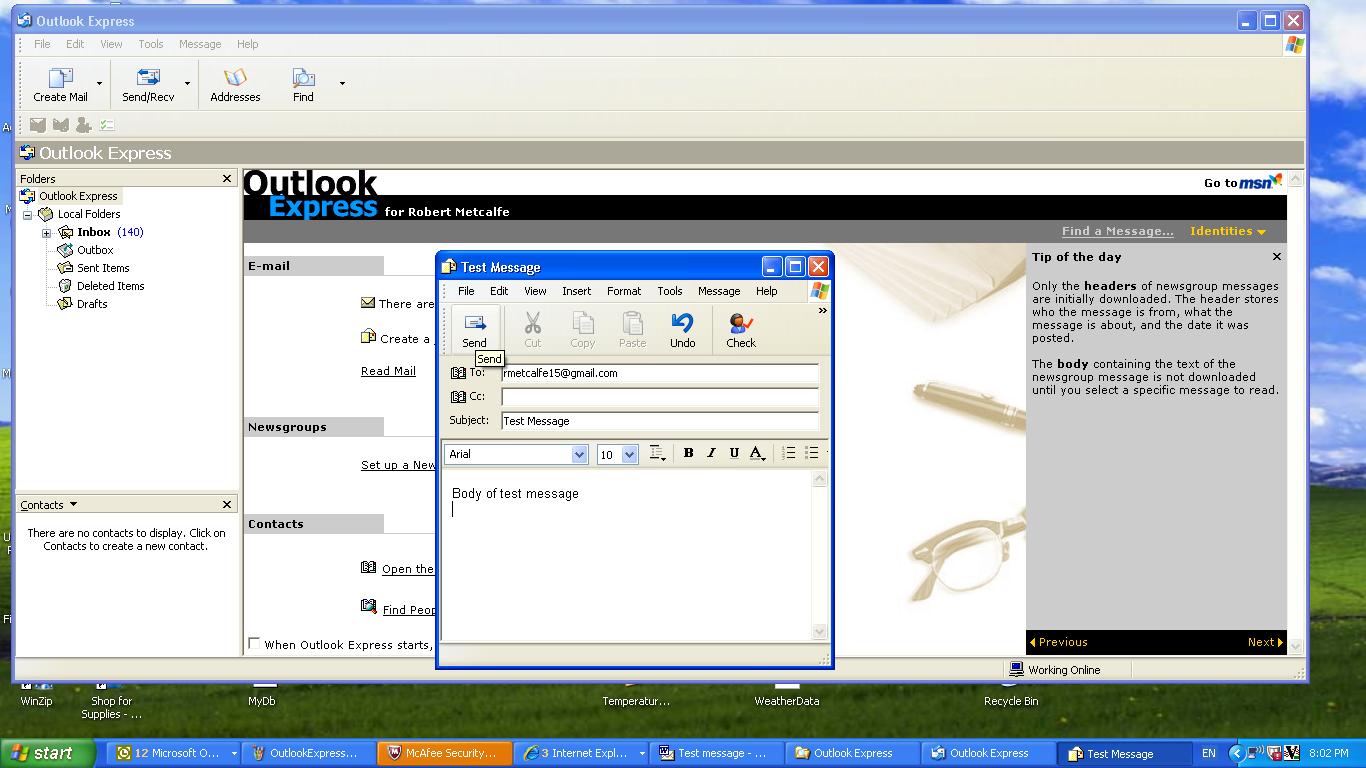Expand the Inbox folder tree node
1366x768 pixels.
[46, 233]
